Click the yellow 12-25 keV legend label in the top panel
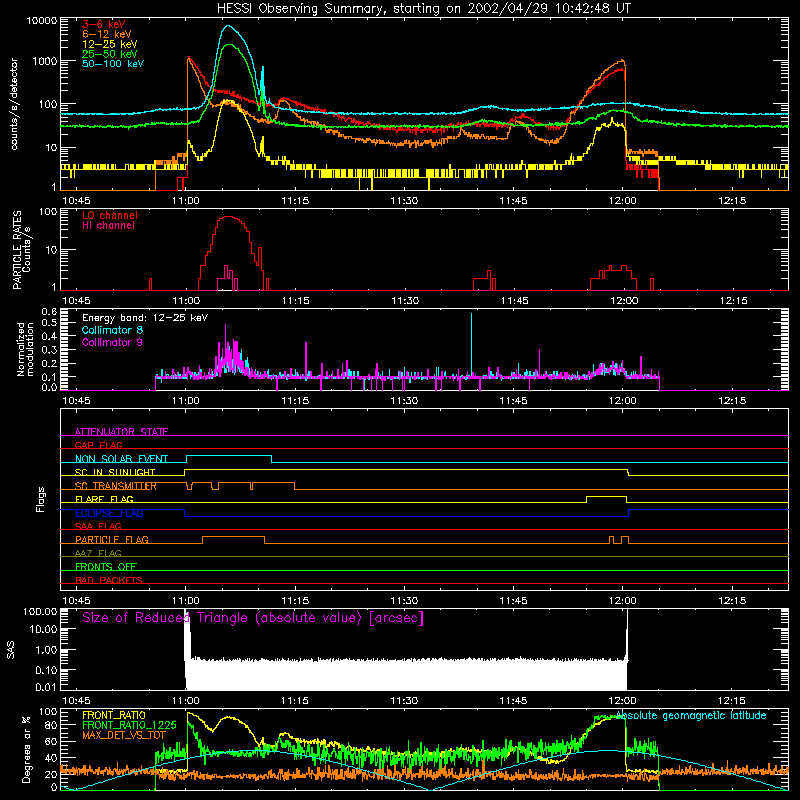The height and width of the screenshot is (800, 800). point(110,44)
